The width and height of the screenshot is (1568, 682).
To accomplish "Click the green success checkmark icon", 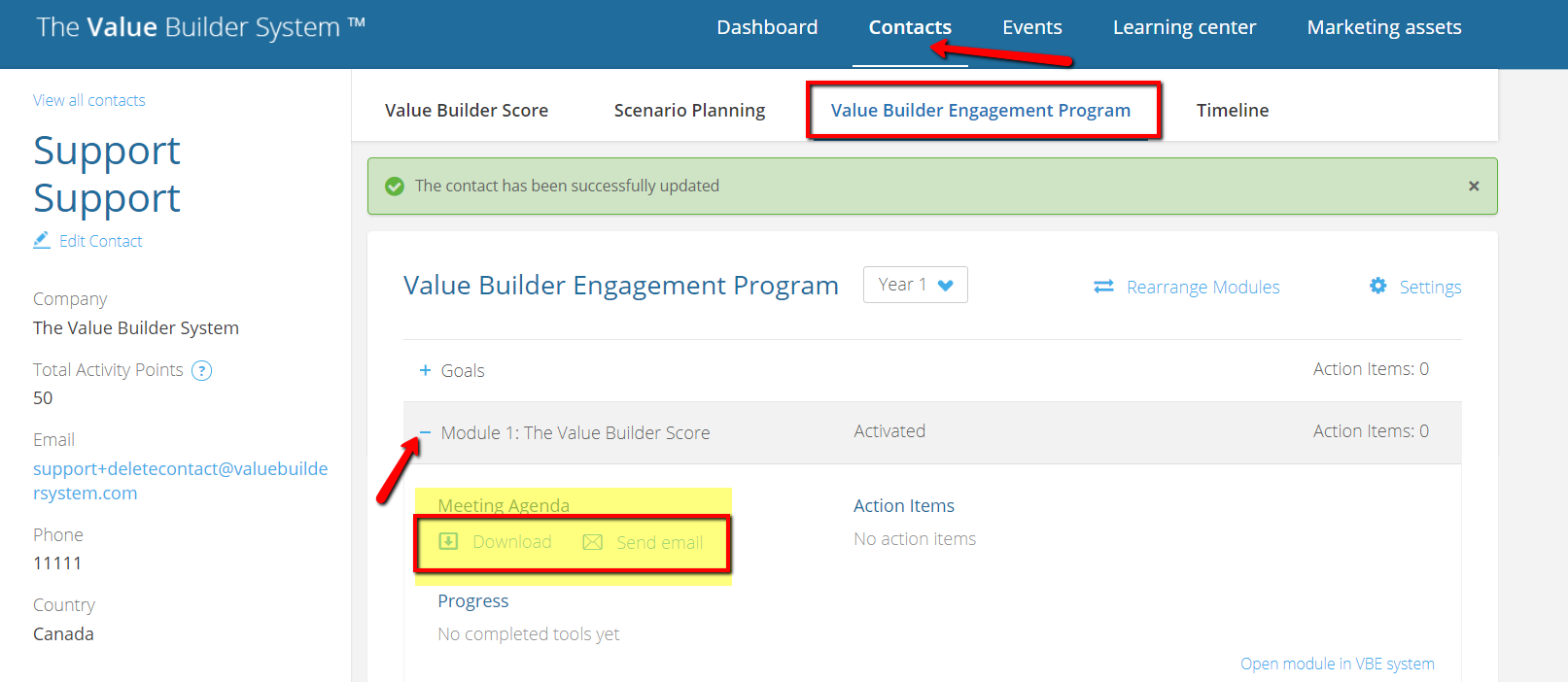I will [x=395, y=186].
